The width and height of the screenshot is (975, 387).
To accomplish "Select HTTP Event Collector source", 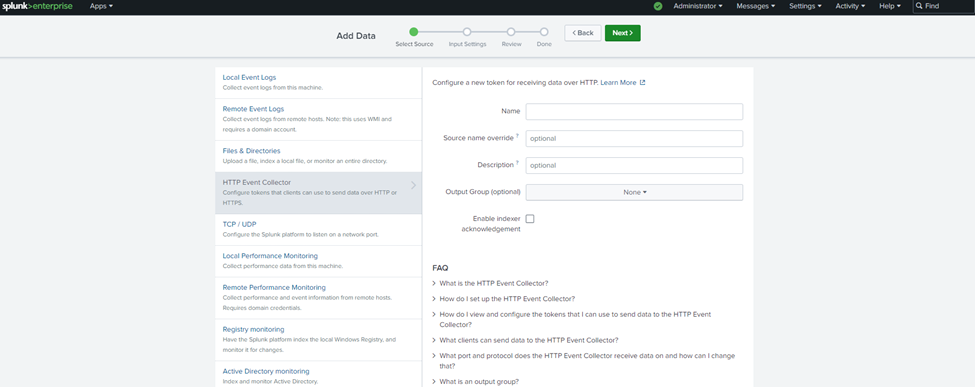I will (318, 193).
